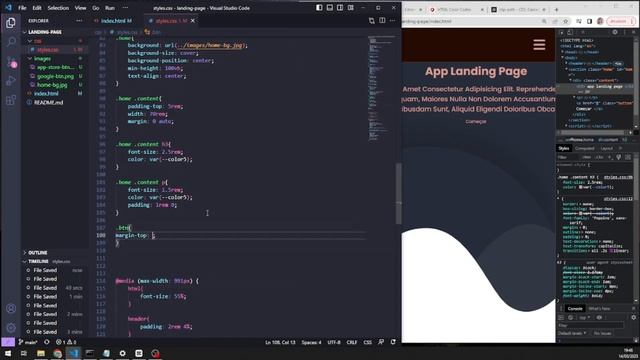Click the Open Changes icon in the editor toolbar
This screenshot has width=640, height=360.
(371, 21)
